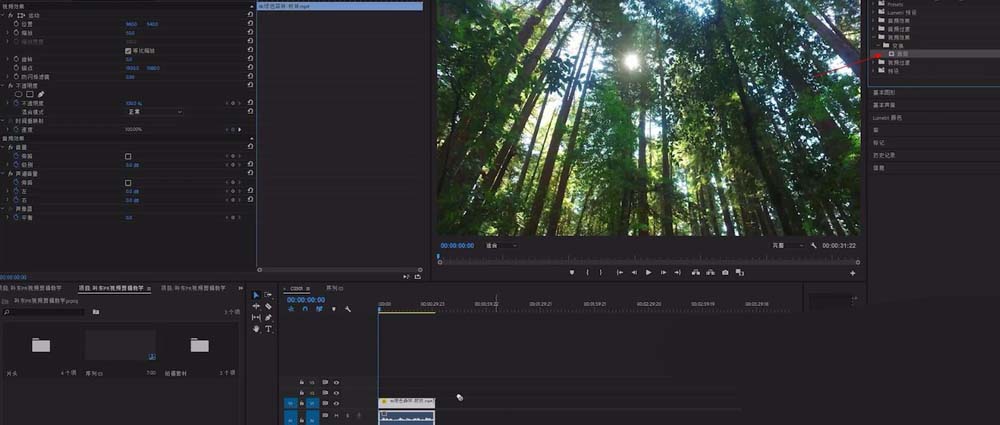The image size is (1000, 425).
Task: Add marker in Program Monitor
Action: [x=571, y=272]
